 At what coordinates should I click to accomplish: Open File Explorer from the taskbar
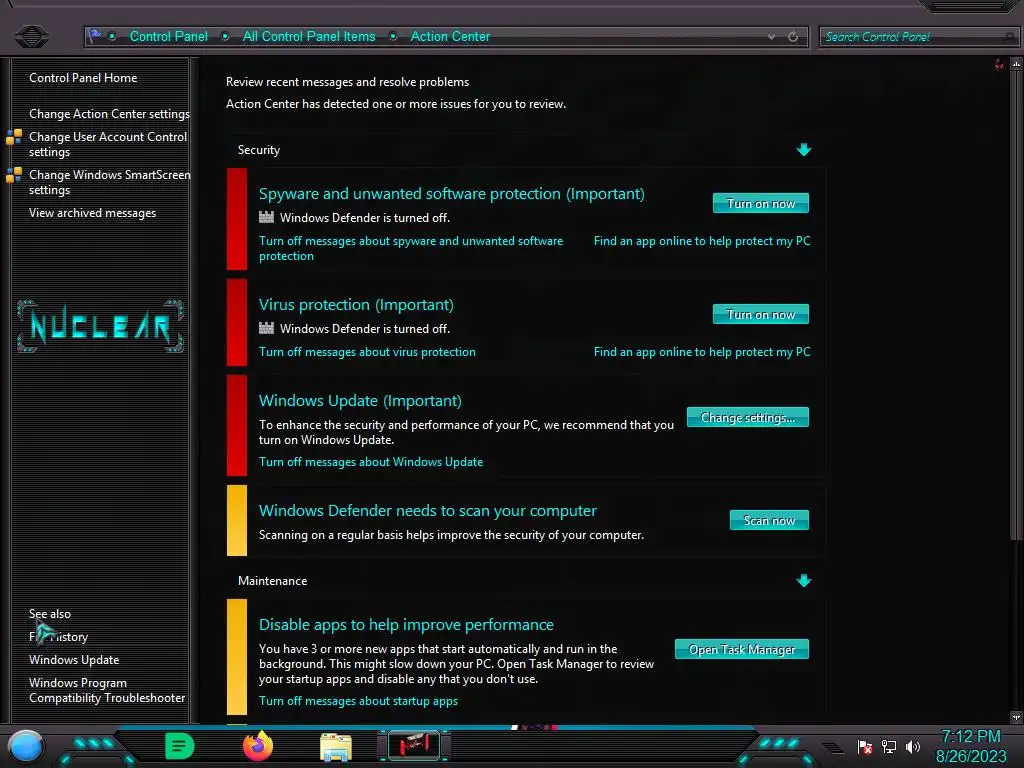coord(336,747)
